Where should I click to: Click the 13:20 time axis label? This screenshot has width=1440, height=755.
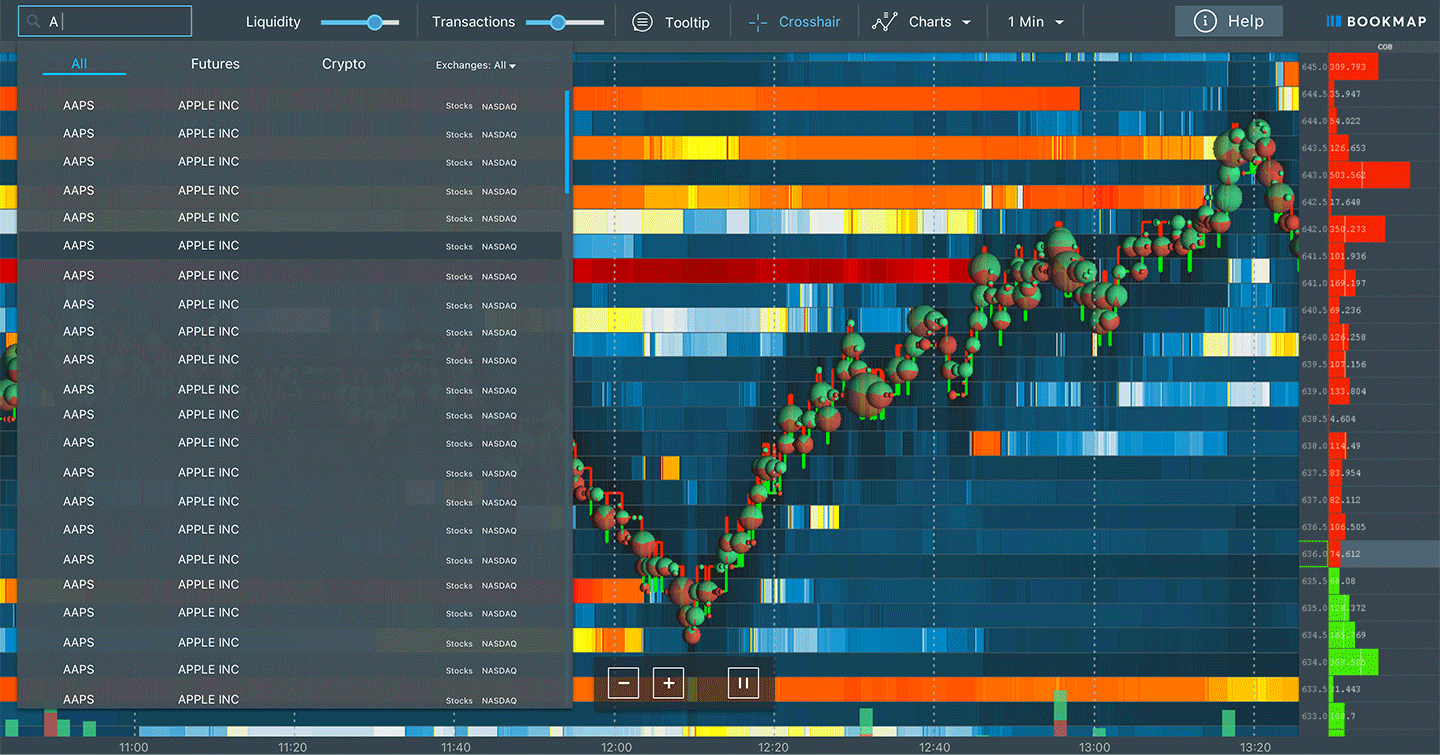(x=1255, y=747)
